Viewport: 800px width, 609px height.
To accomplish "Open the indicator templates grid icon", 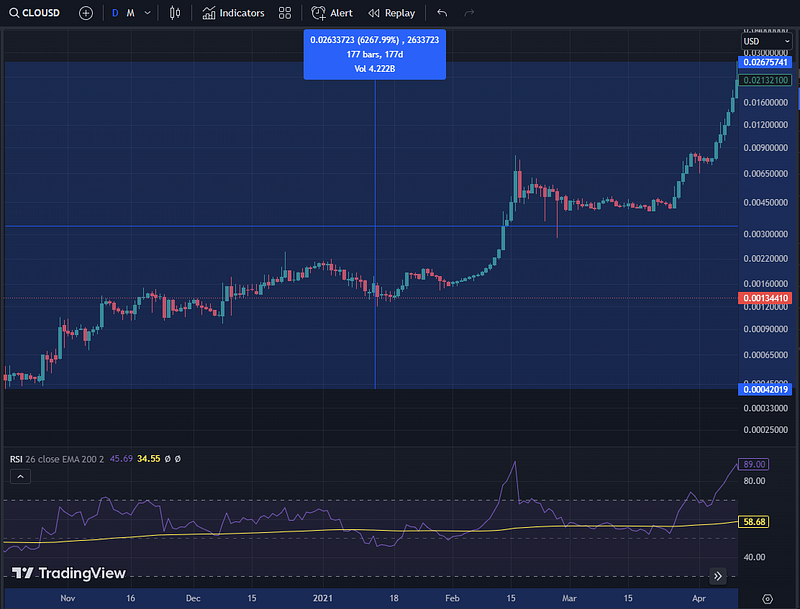I will (x=285, y=13).
